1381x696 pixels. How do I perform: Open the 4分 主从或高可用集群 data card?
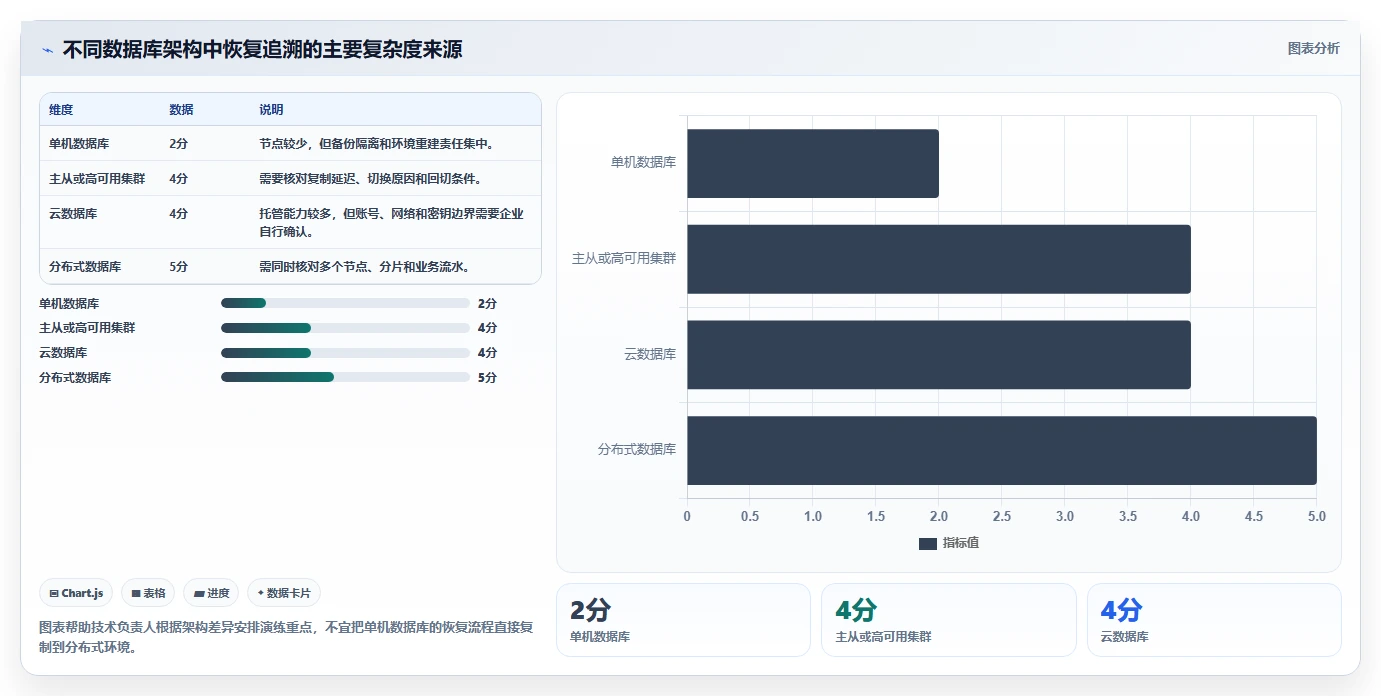pos(949,620)
